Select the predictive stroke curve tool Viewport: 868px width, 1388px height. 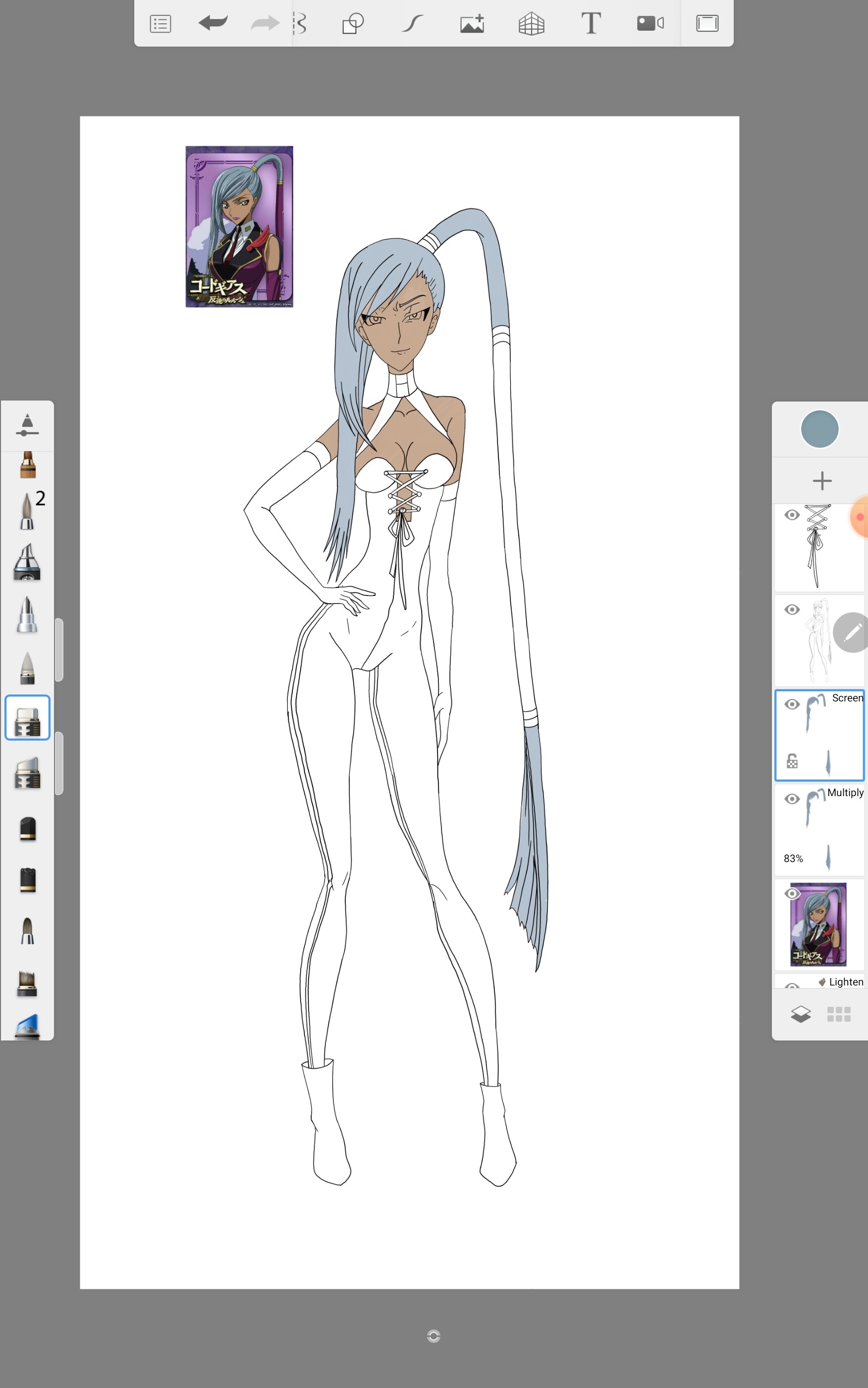[412, 23]
